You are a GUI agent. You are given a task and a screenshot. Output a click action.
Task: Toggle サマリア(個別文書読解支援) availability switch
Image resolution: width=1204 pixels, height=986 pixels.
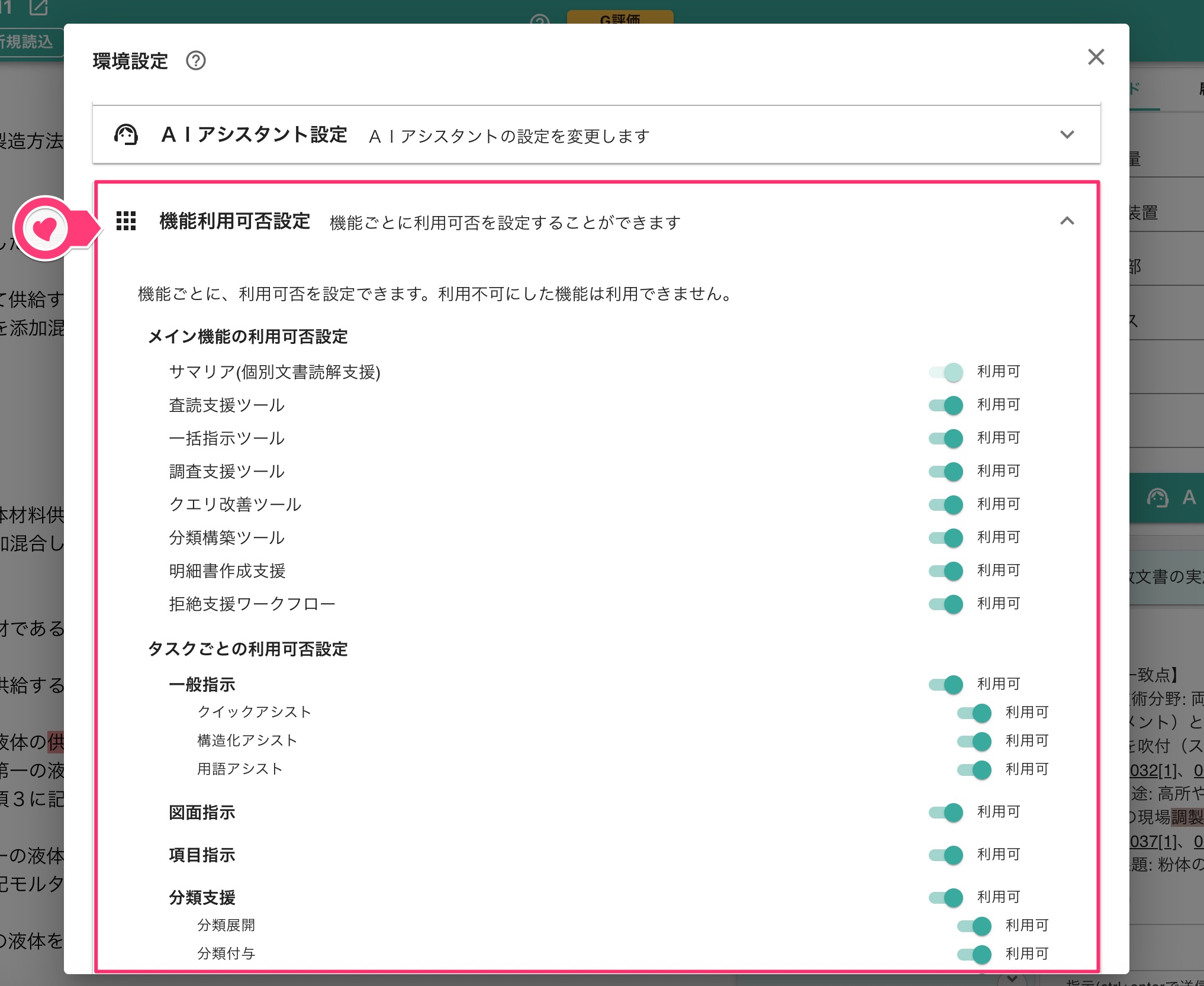(x=946, y=372)
